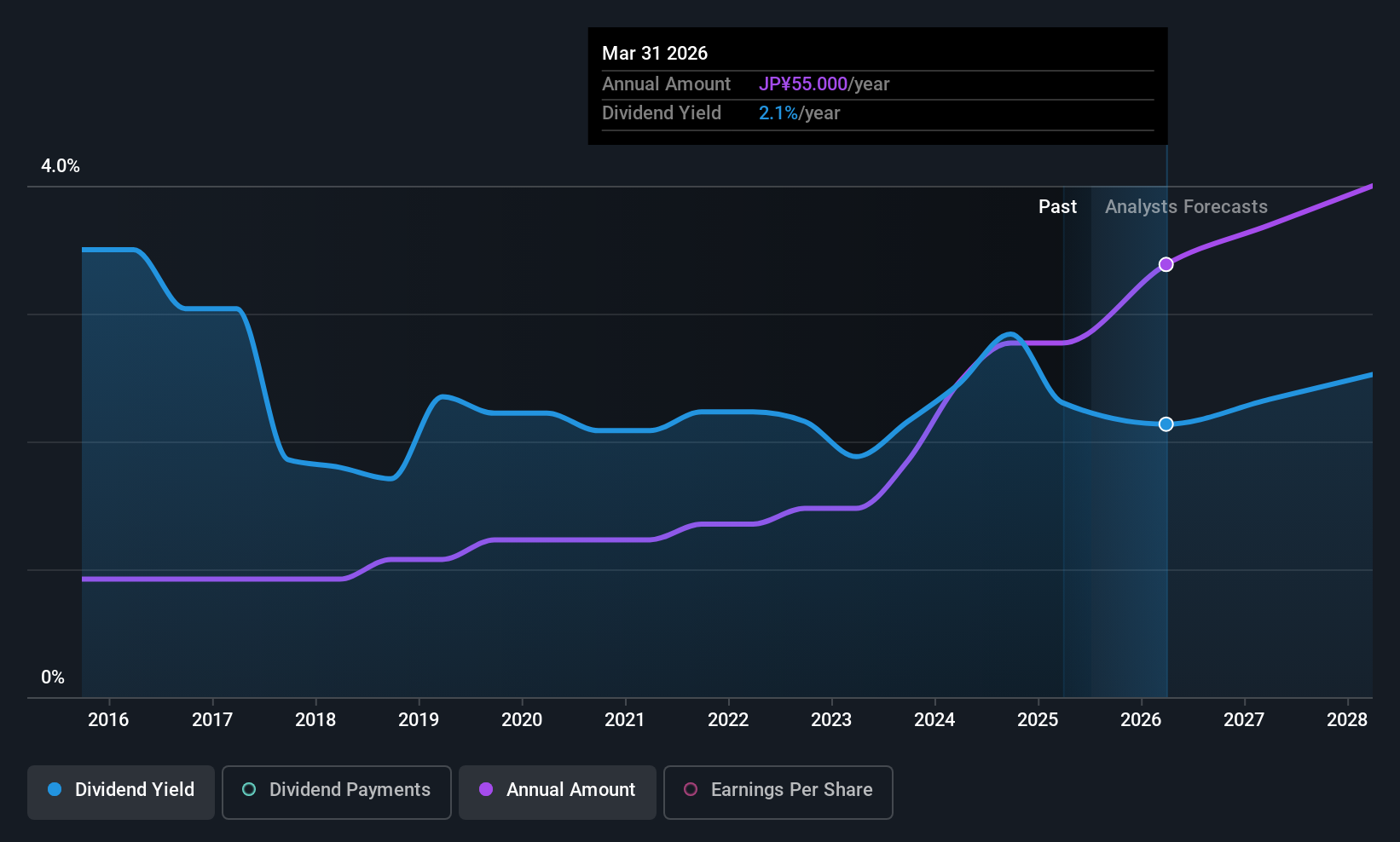Click the Past label on chart
Screen dimensions: 1400x842
[1057, 206]
